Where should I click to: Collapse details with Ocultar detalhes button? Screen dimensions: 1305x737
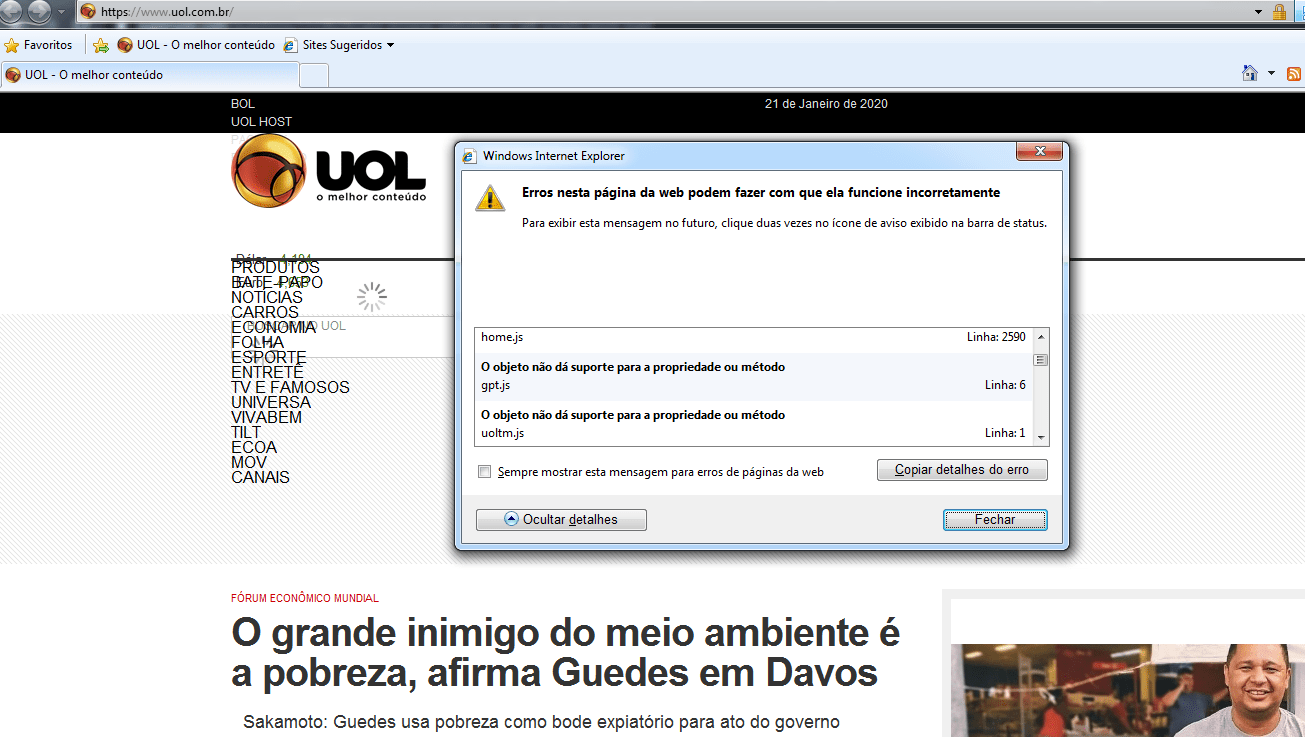561,520
